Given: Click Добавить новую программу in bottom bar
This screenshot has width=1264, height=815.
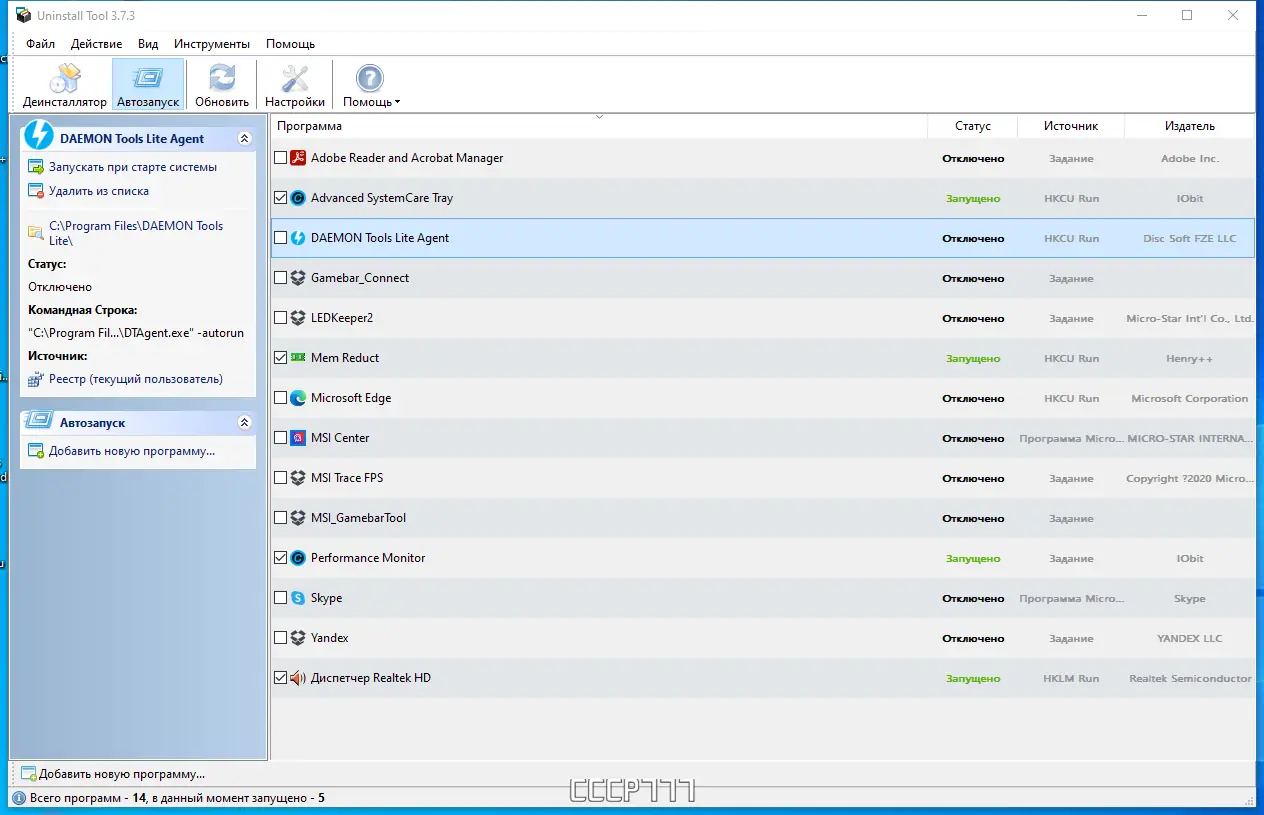Looking at the screenshot, I should point(122,774).
